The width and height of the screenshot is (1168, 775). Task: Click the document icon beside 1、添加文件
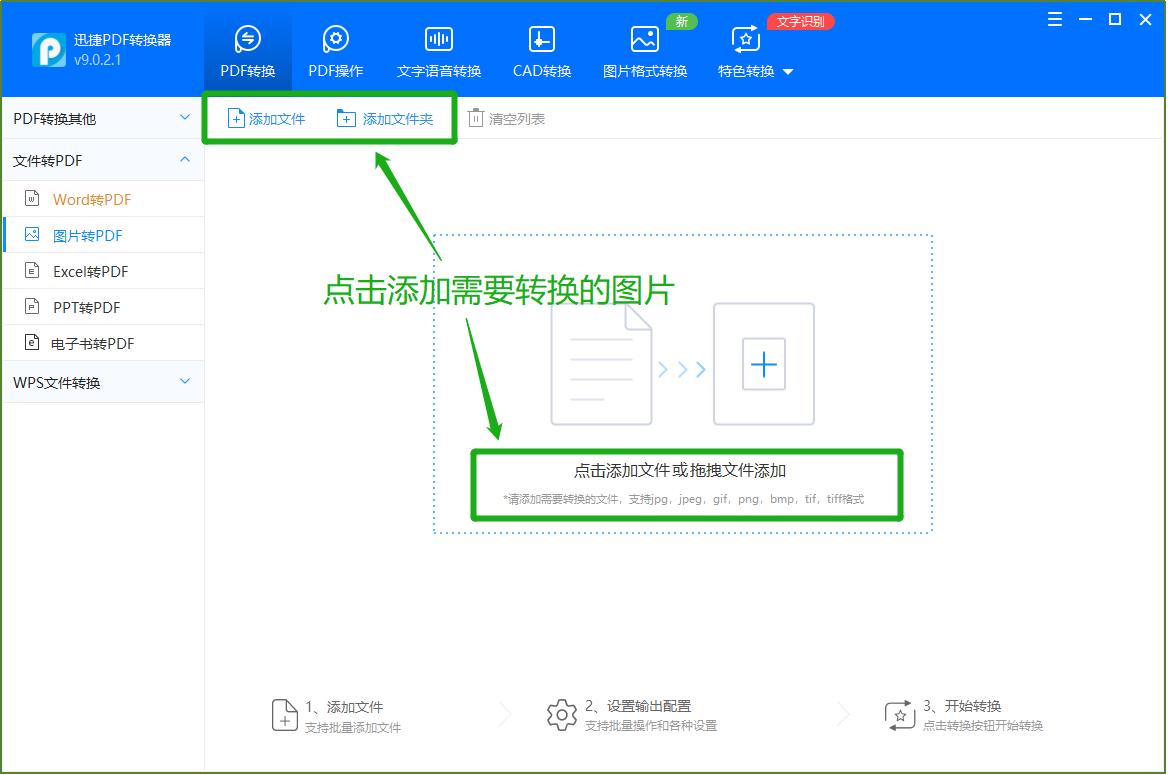click(x=285, y=713)
